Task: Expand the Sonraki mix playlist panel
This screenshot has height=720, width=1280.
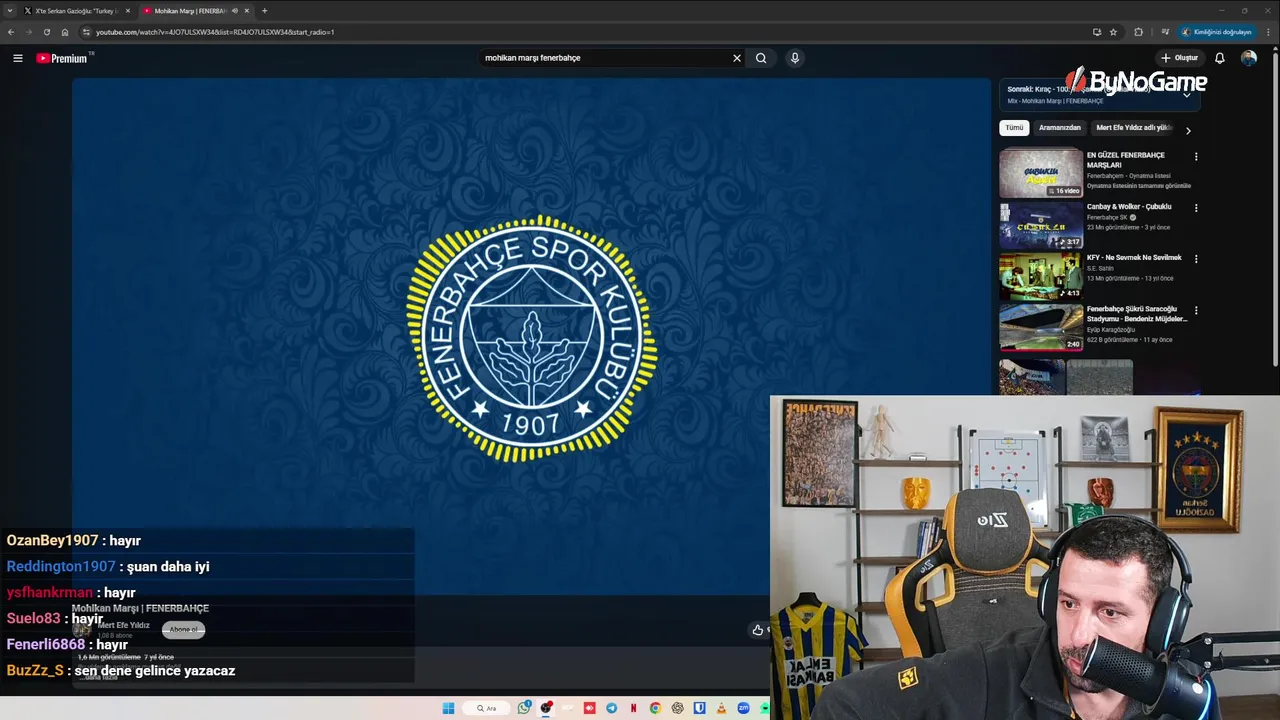Action: (x=1187, y=94)
